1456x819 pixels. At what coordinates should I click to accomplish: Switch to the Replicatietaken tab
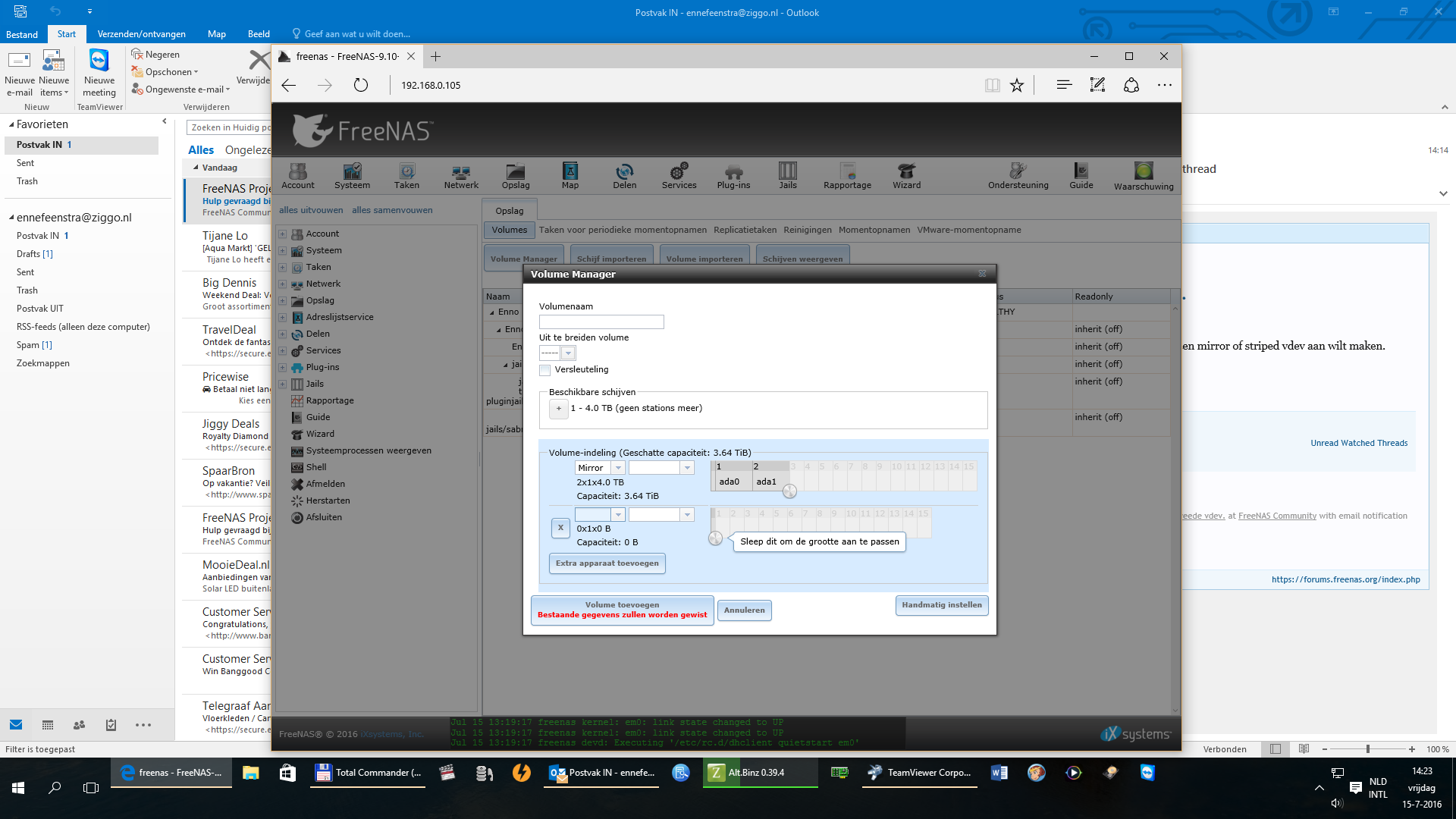[745, 230]
